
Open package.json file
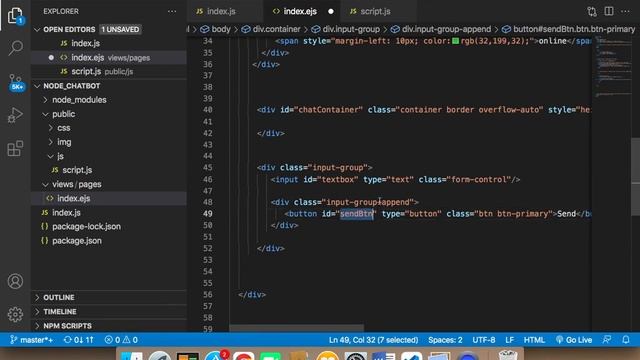[x=77, y=241]
